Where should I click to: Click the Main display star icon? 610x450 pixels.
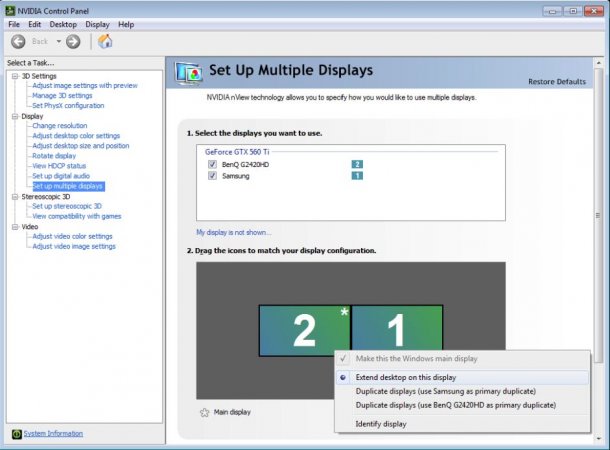coord(204,412)
